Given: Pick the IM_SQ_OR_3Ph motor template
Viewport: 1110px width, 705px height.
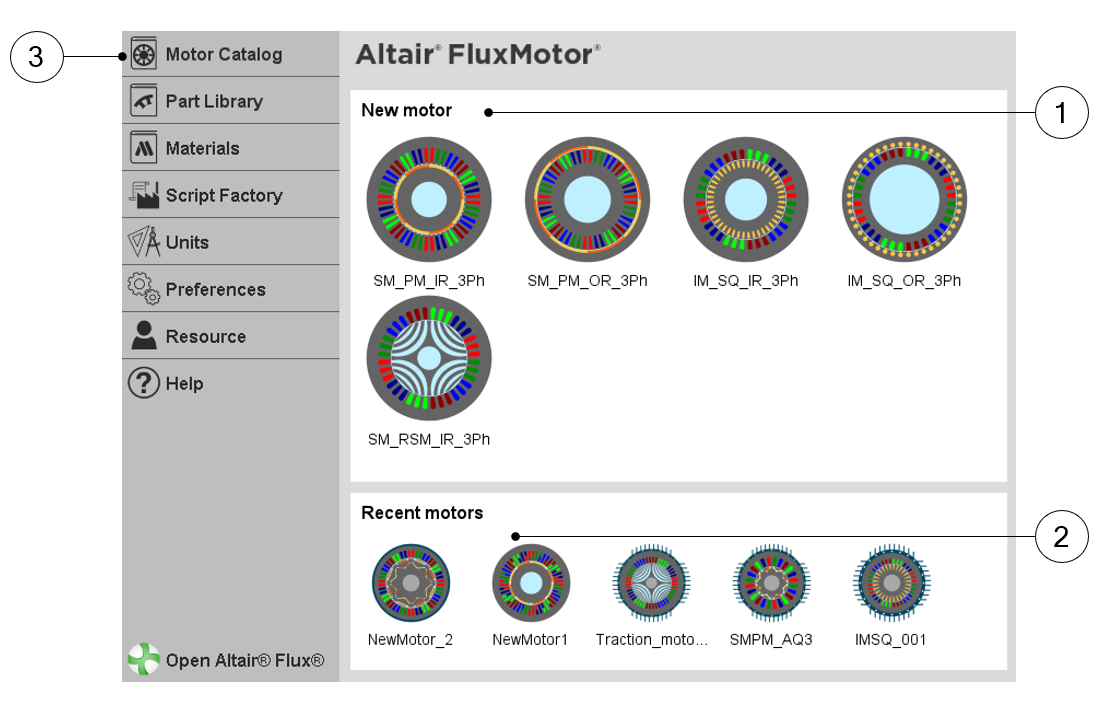Looking at the screenshot, I should 904,200.
